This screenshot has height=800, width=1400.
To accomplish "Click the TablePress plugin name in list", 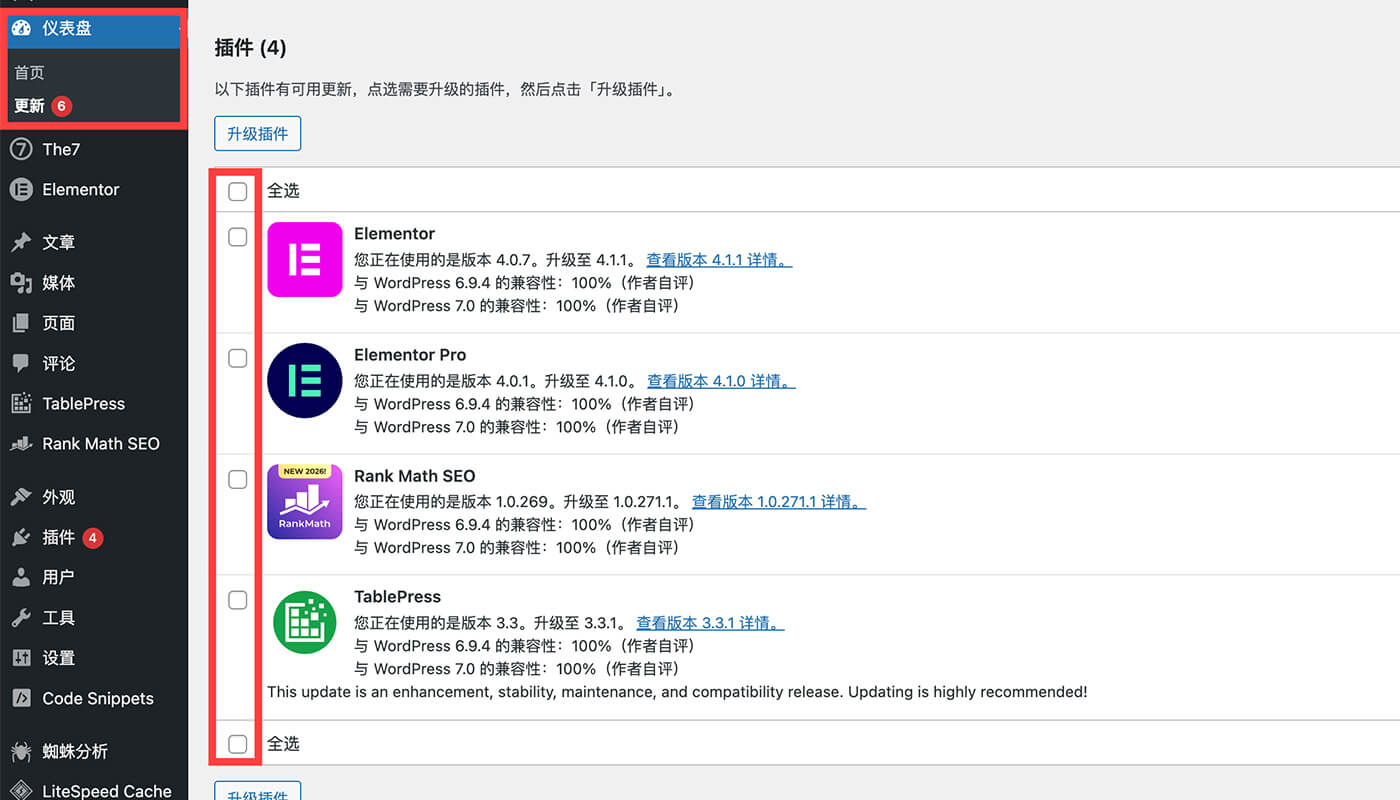I will 397,597.
